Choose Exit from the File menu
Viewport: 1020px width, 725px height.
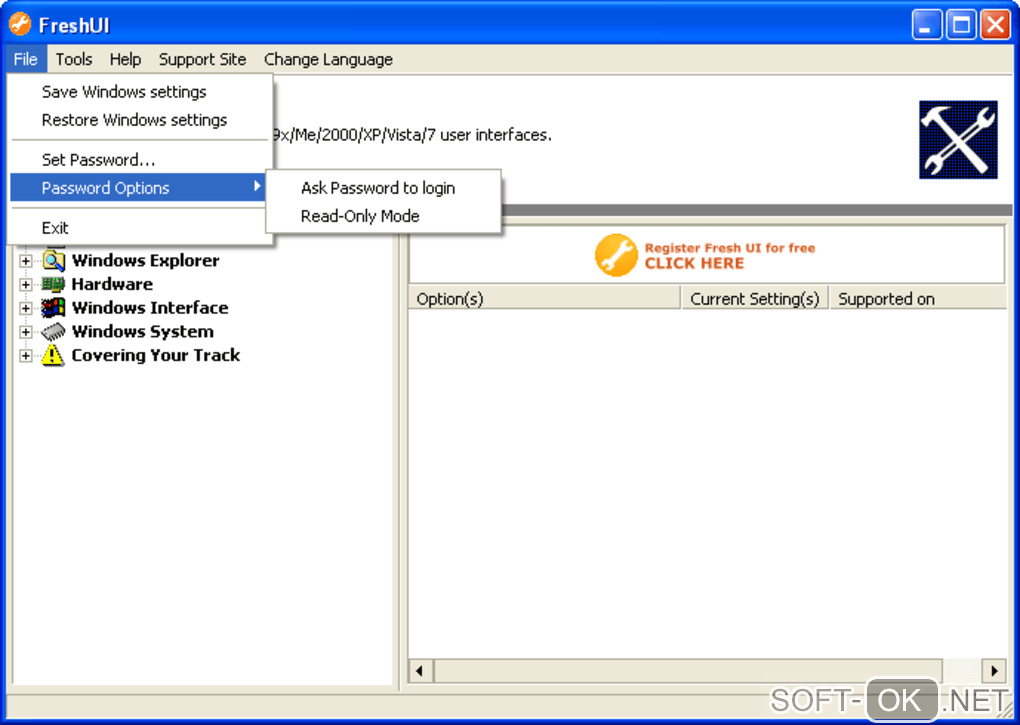click(139, 228)
